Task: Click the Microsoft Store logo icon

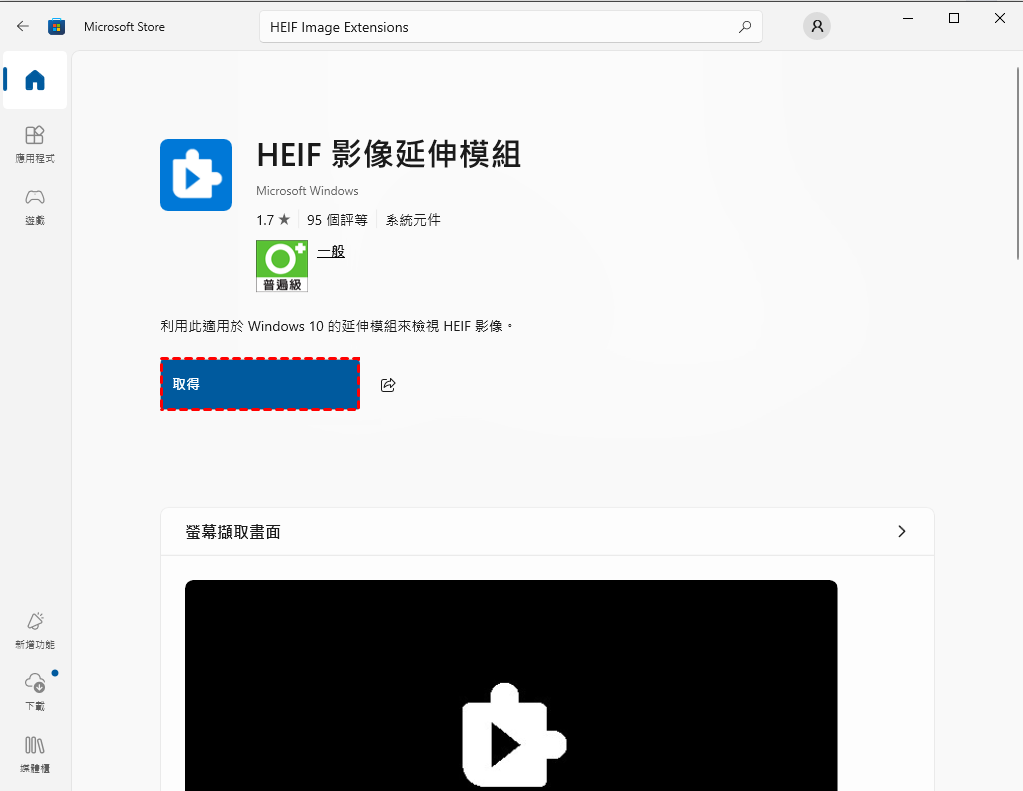Action: (57, 27)
